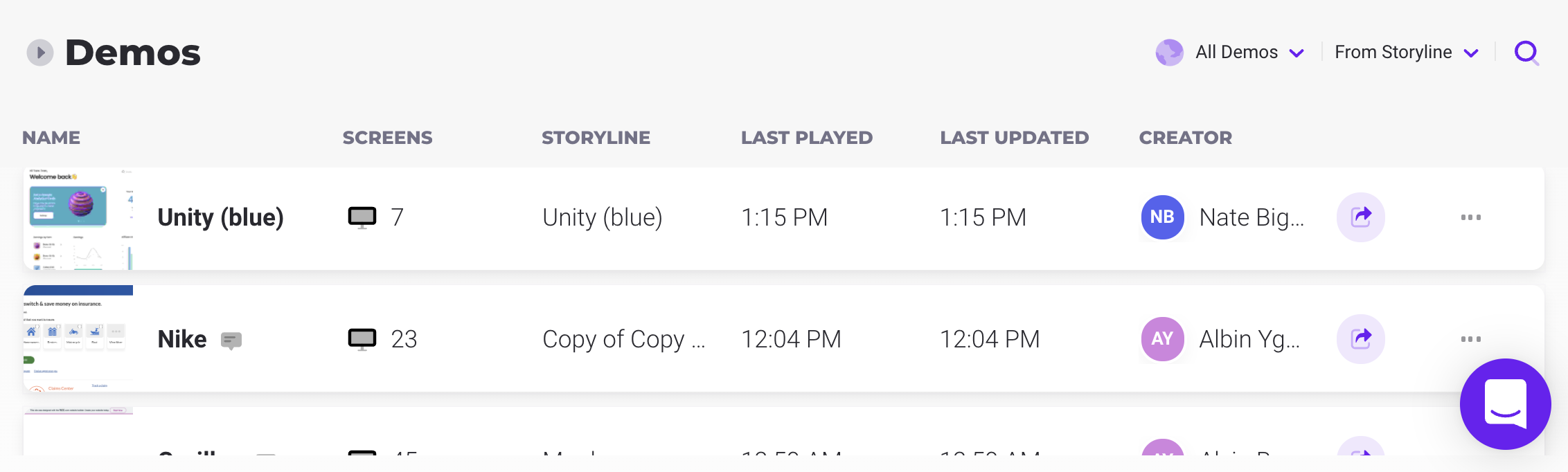This screenshot has height=472, width=1568.
Task: Open more options for Unity (blue)
Action: (x=1470, y=217)
